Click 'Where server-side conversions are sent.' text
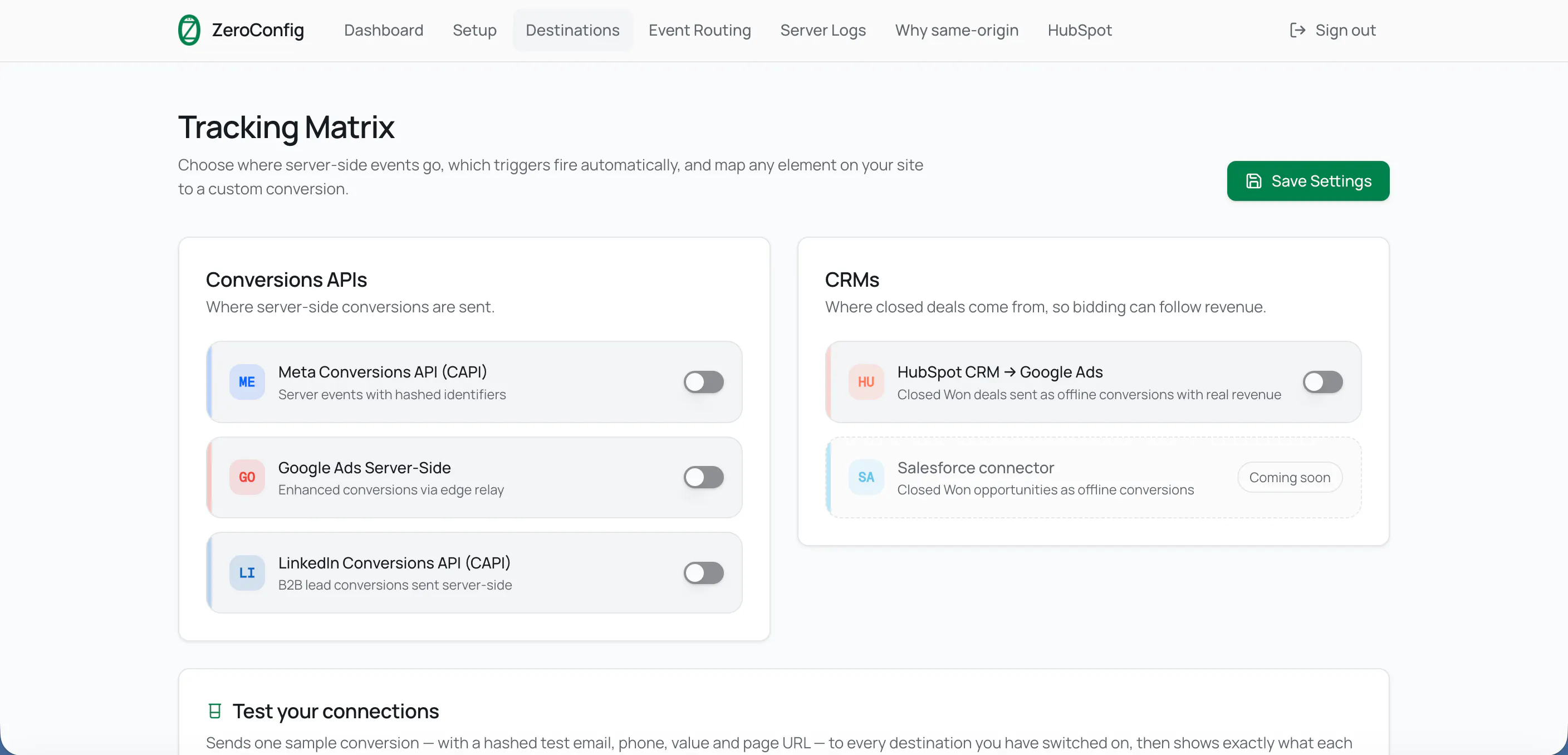This screenshot has width=1568, height=755. coord(350,307)
